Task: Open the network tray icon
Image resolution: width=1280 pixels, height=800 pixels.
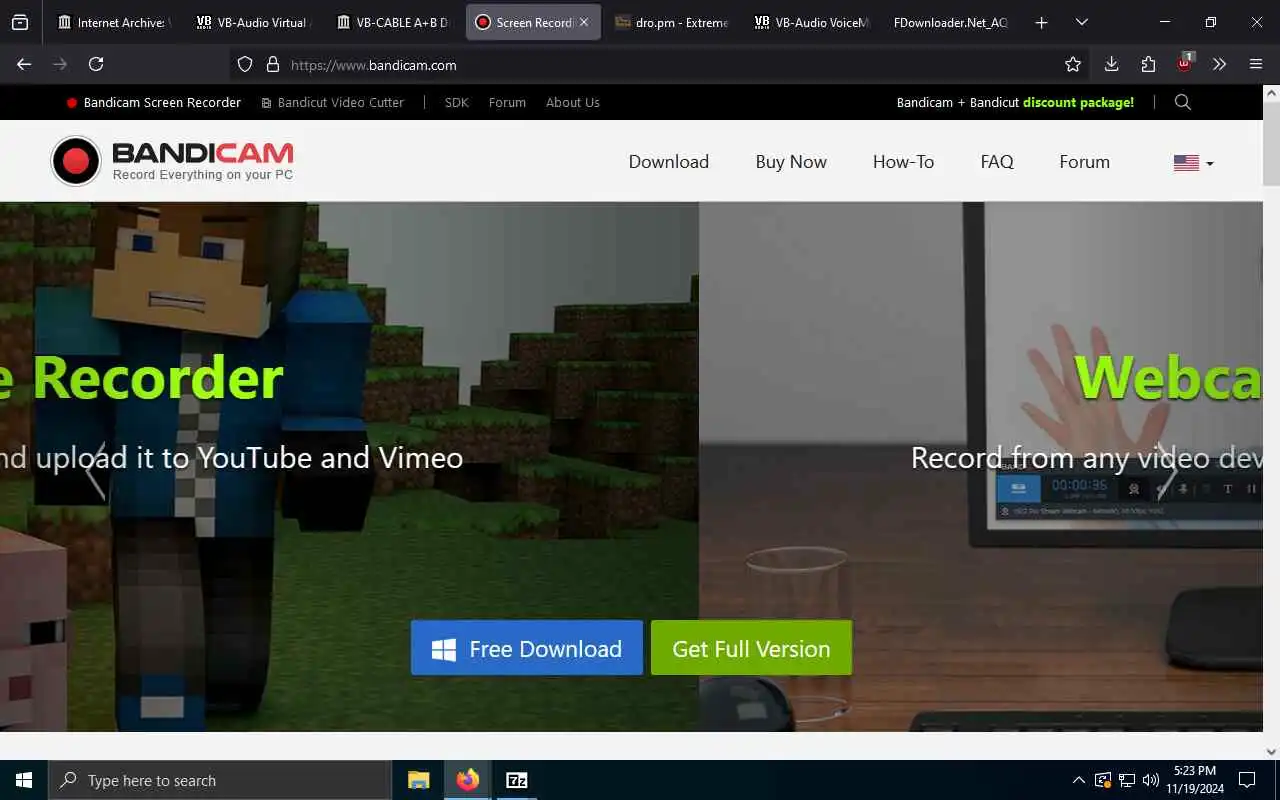Action: [x=1126, y=780]
